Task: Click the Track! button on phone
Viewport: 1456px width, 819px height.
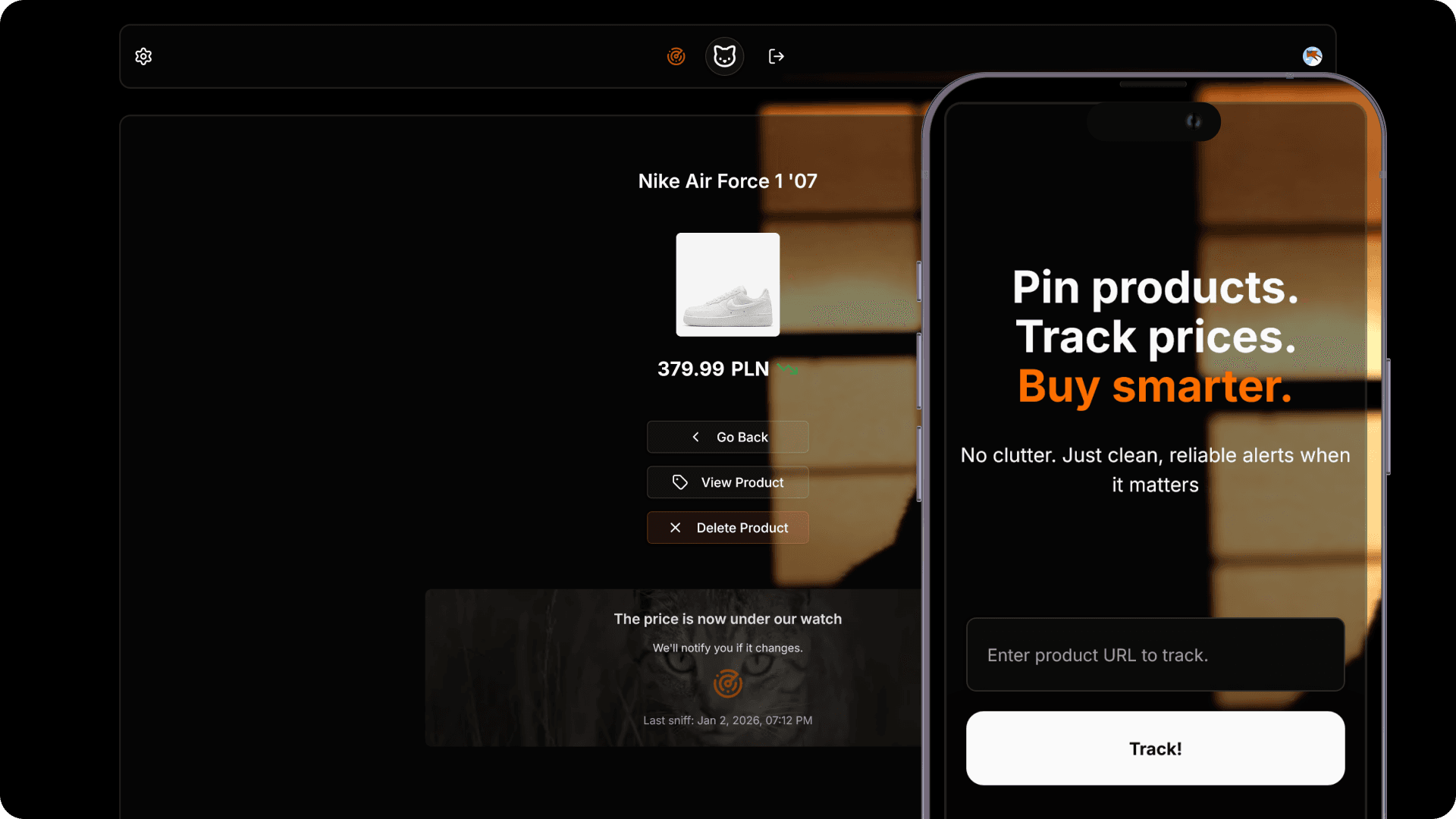Action: click(x=1155, y=748)
